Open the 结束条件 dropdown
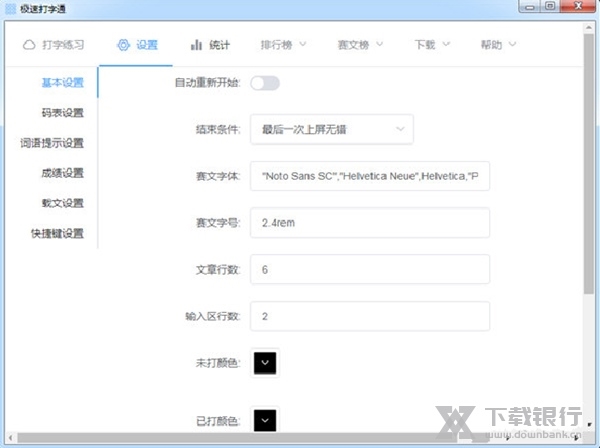The height and width of the screenshot is (448, 600). click(x=332, y=129)
